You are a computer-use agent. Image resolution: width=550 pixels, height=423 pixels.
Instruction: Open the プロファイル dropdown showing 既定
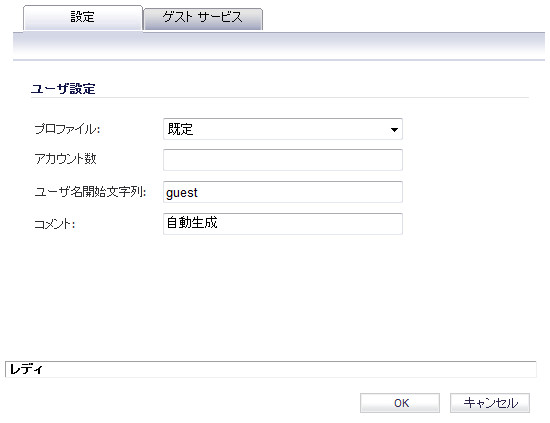tap(283, 129)
